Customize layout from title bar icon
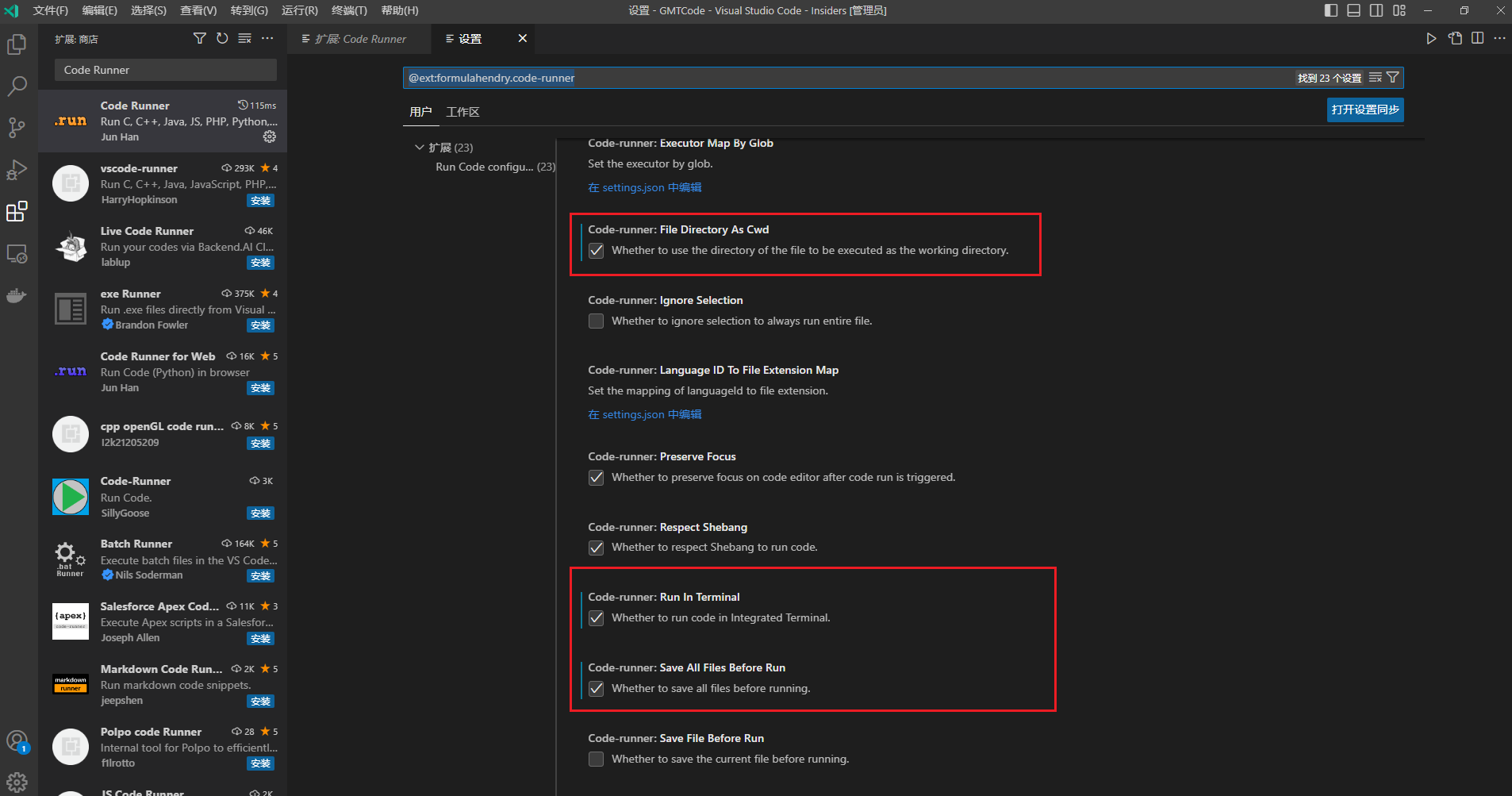The width and height of the screenshot is (1512, 796). [x=1399, y=10]
